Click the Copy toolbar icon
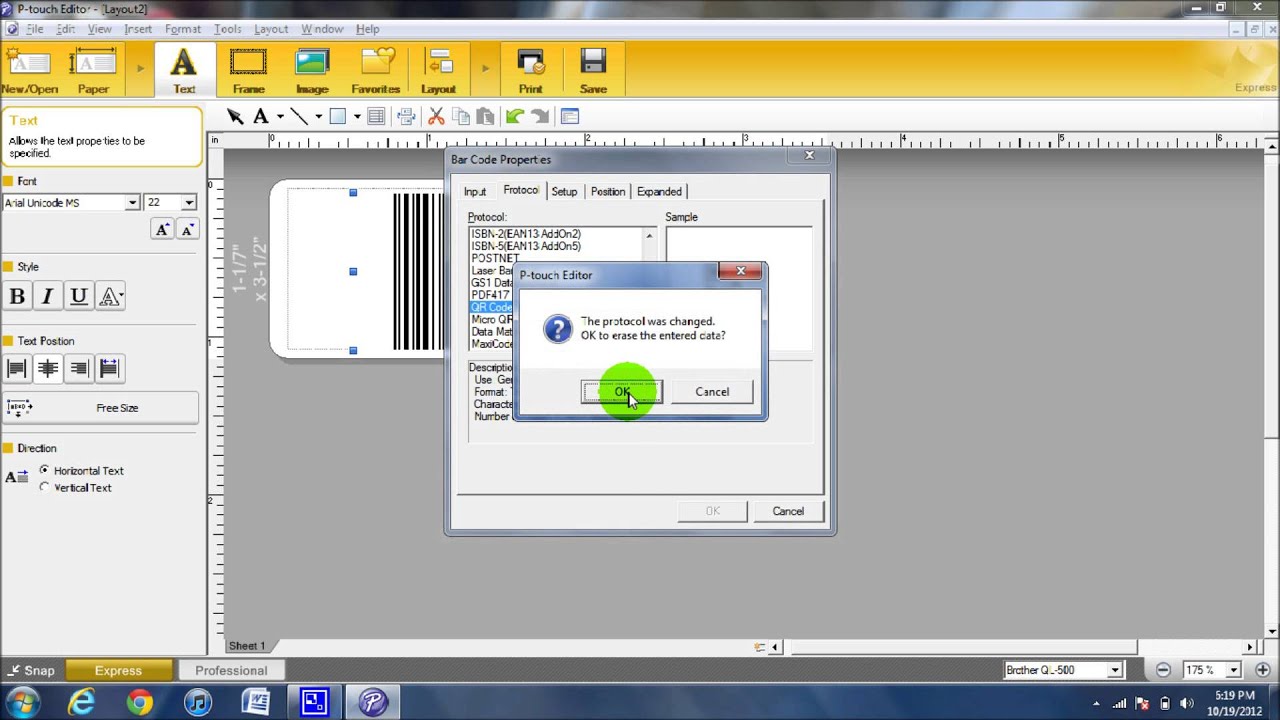 [461, 117]
